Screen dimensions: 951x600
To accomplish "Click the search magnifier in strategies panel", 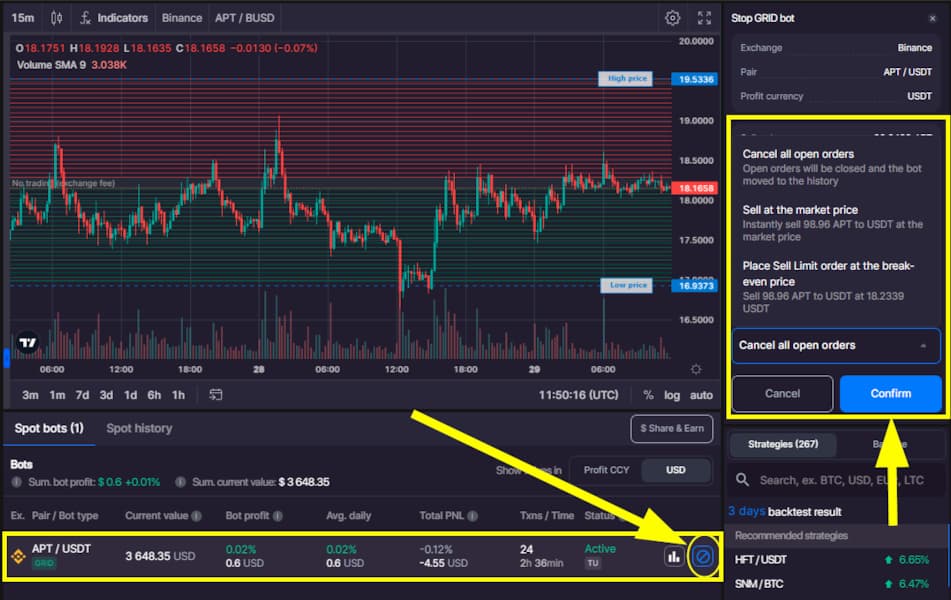I will pyautogui.click(x=741, y=480).
